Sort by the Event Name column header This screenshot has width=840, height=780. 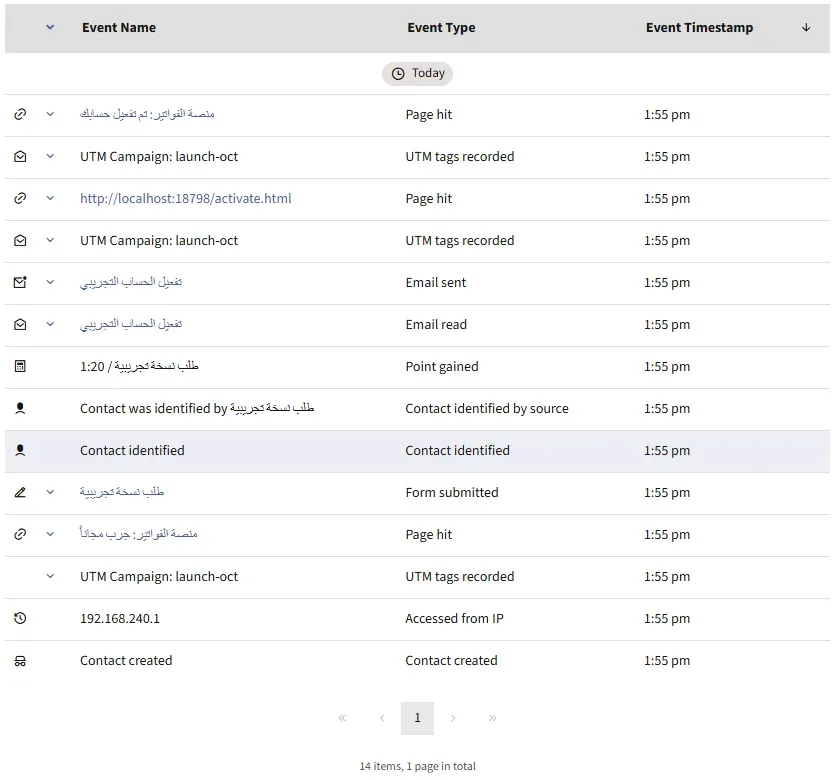pyautogui.click(x=119, y=28)
